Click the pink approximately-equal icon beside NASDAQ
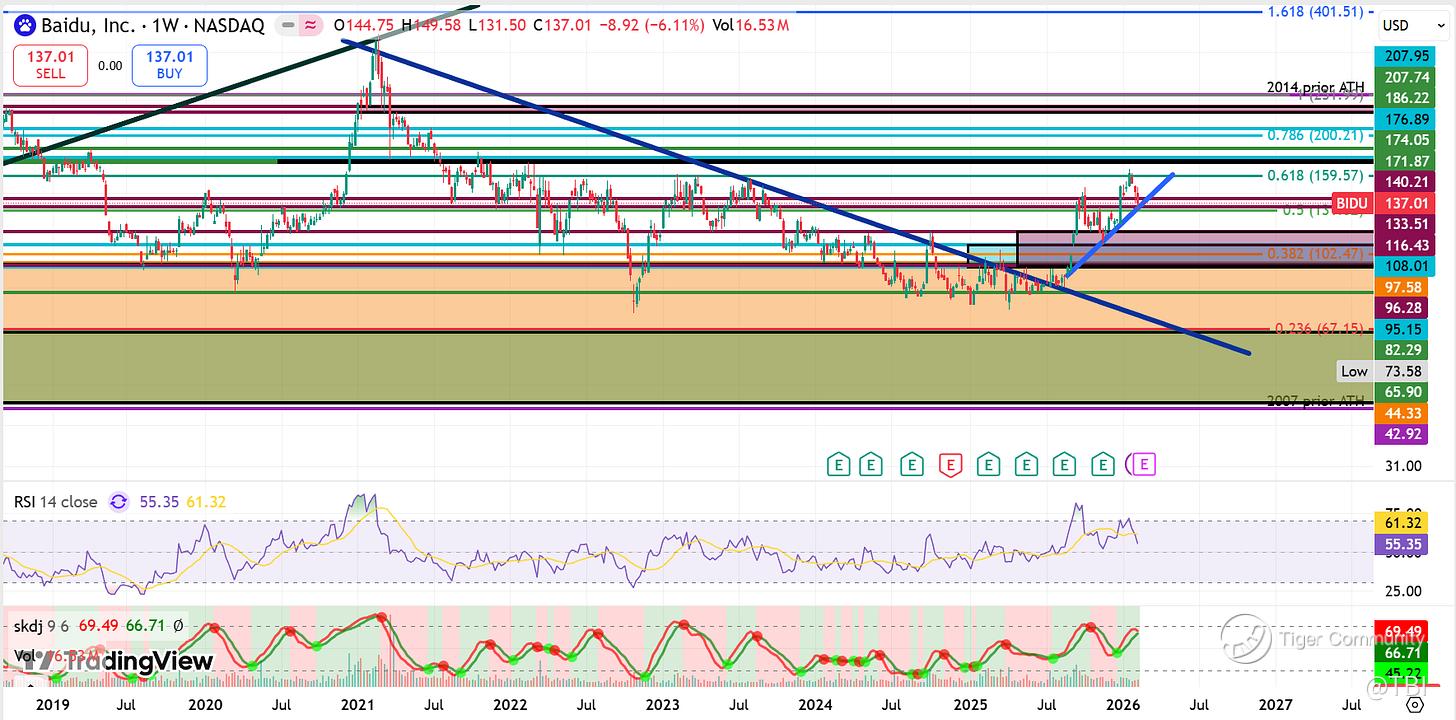The image size is (1456, 720). [309, 25]
